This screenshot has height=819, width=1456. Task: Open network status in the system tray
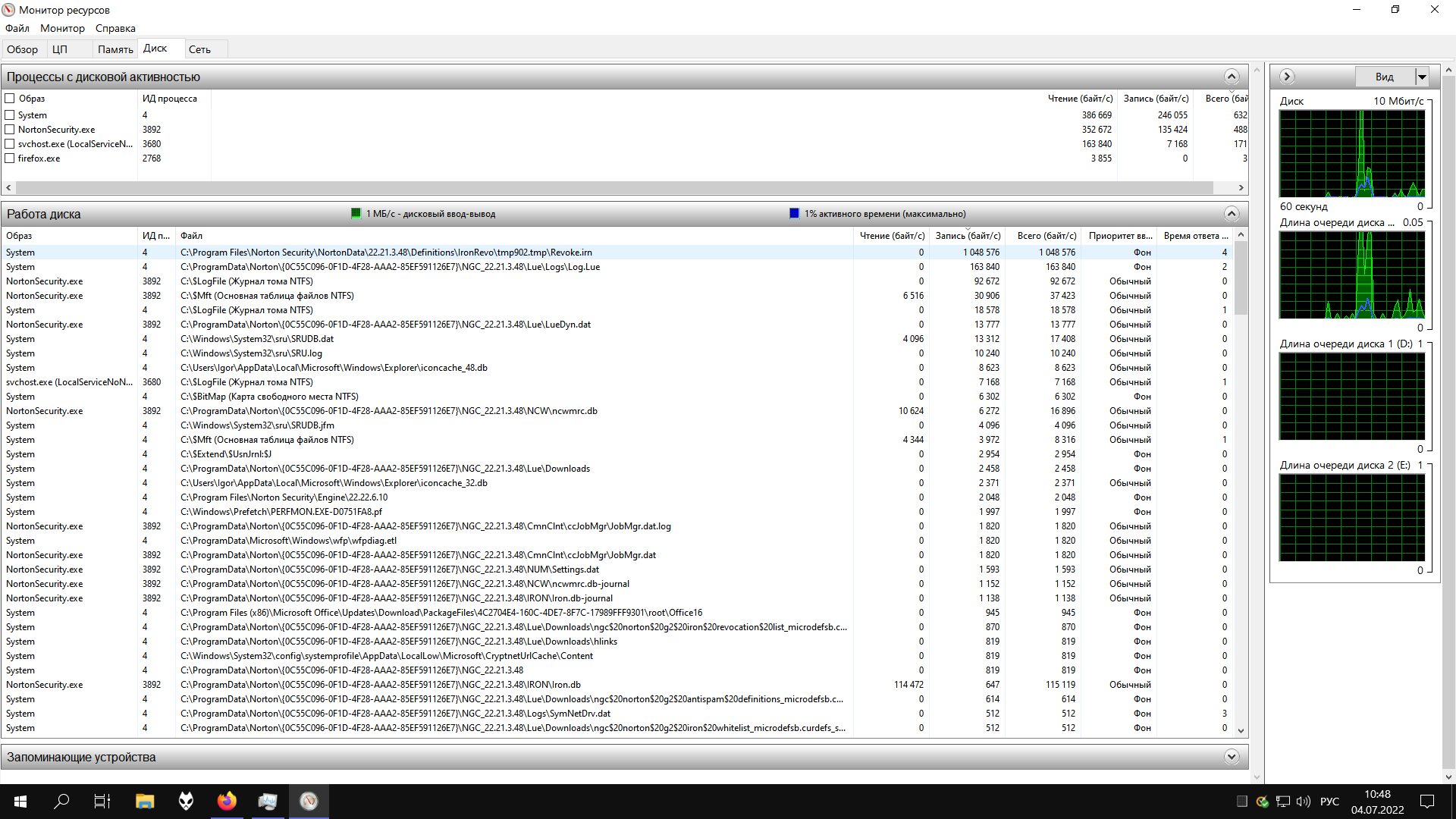coord(1283,802)
